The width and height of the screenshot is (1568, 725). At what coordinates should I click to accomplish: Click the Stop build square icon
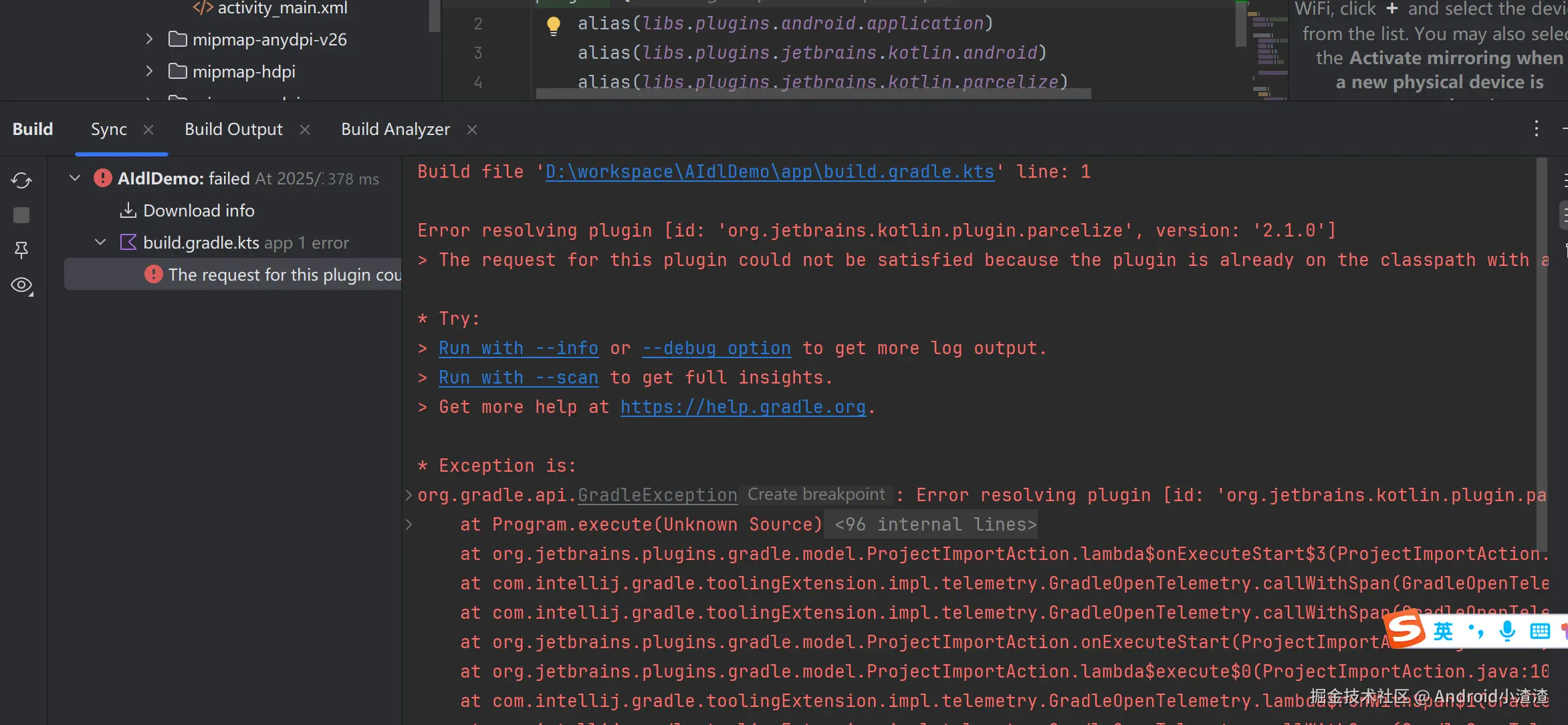pos(21,215)
